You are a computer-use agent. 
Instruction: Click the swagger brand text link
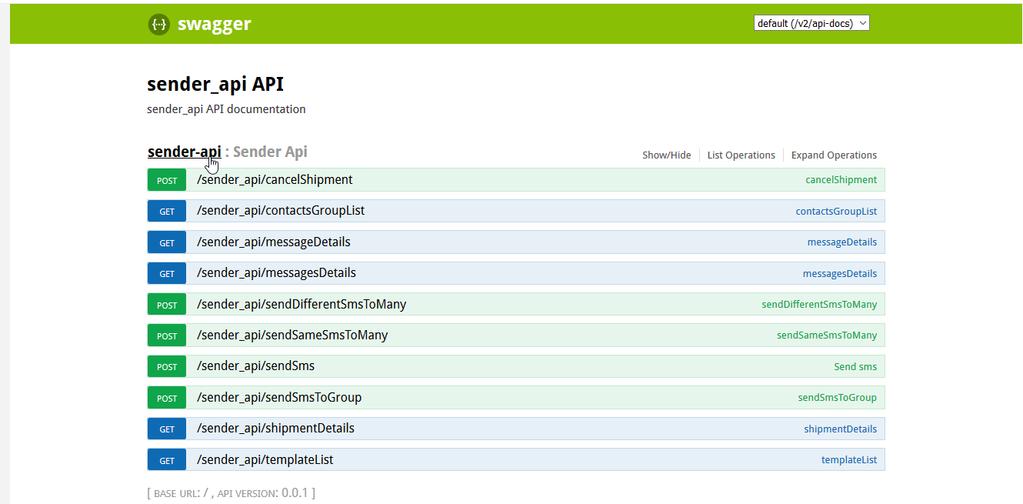(x=214, y=24)
